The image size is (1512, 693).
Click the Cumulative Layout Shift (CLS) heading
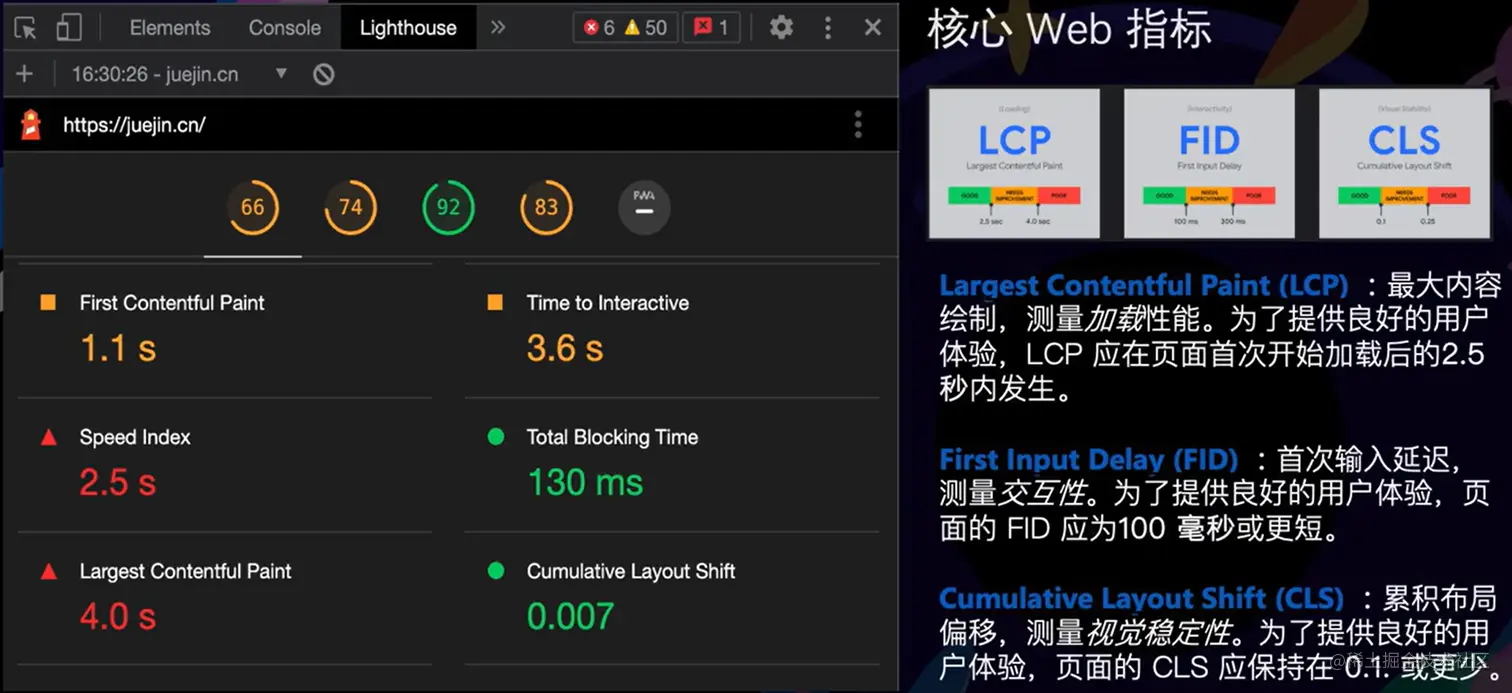pyautogui.click(x=1141, y=598)
